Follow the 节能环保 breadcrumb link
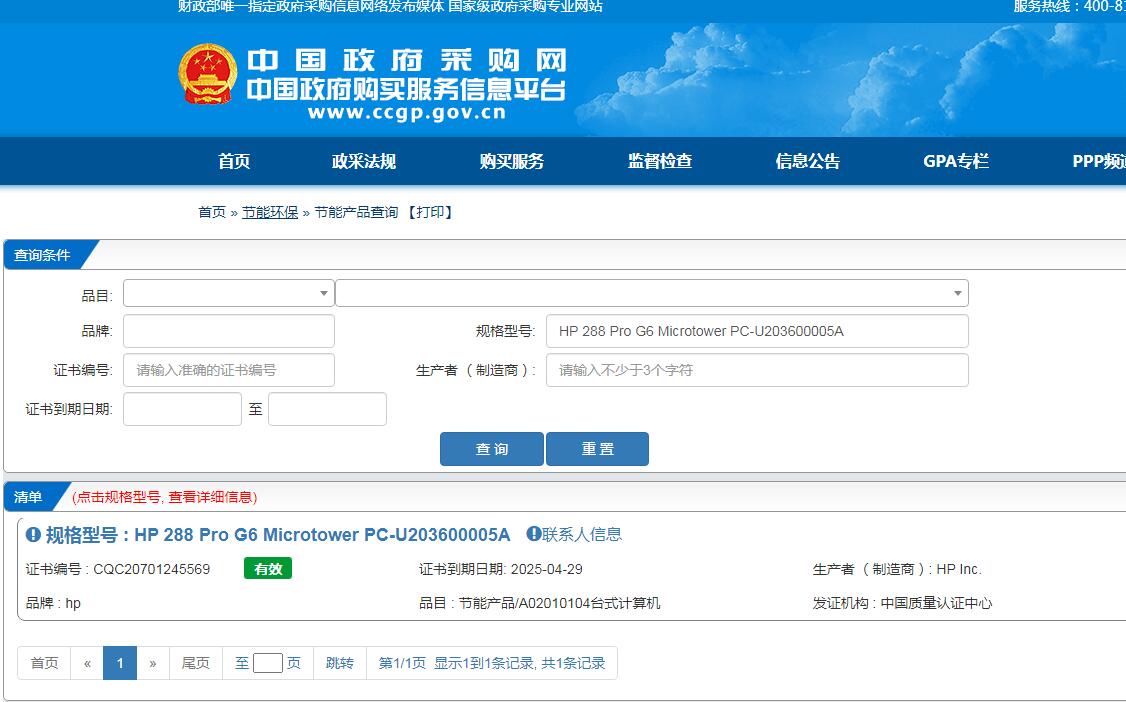Image resolution: width=1126 pixels, height=702 pixels. point(270,212)
